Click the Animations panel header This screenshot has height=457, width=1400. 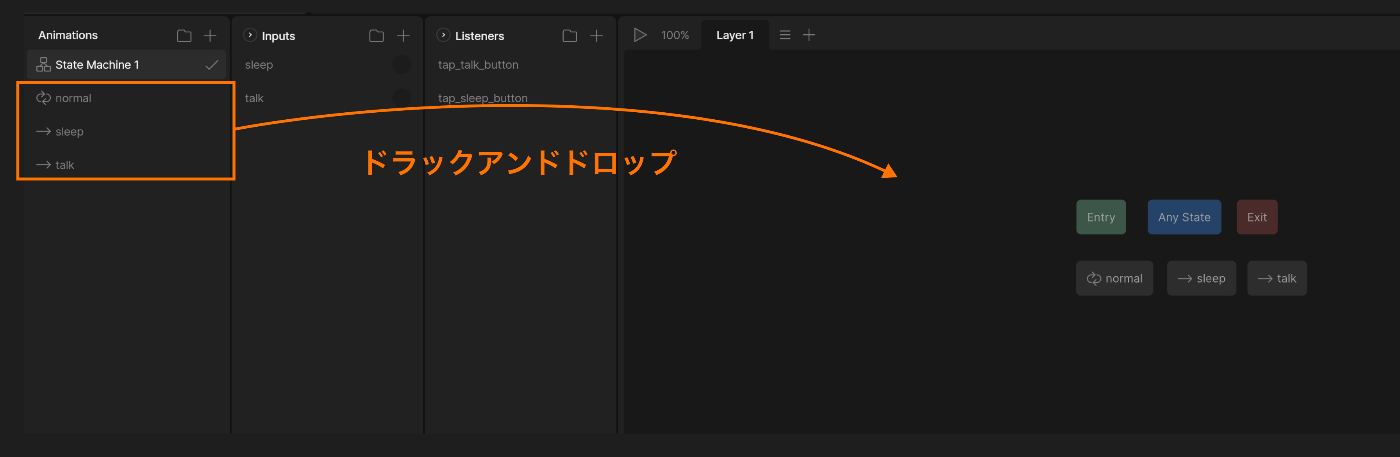point(68,35)
